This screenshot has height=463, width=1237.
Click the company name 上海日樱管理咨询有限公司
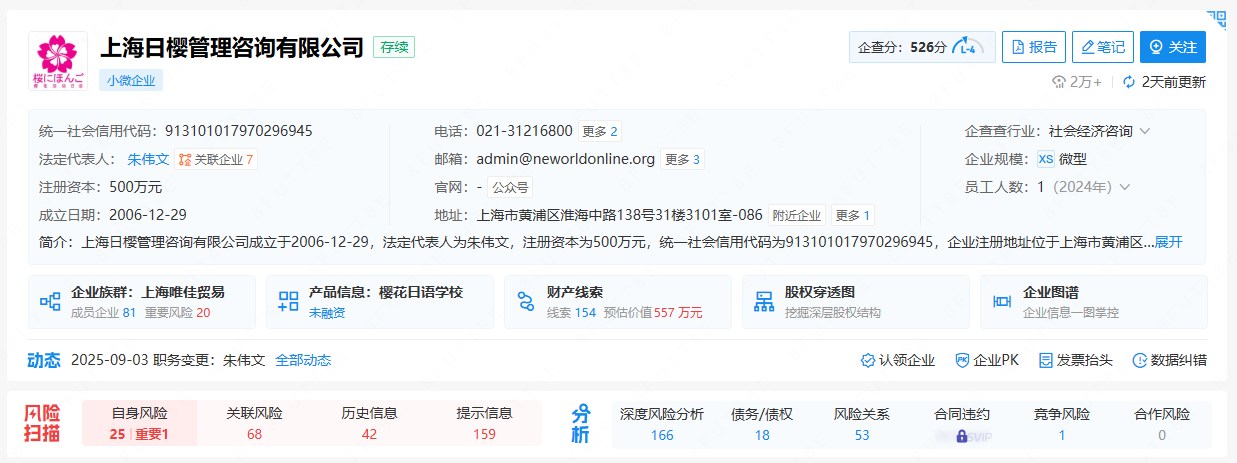point(231,47)
